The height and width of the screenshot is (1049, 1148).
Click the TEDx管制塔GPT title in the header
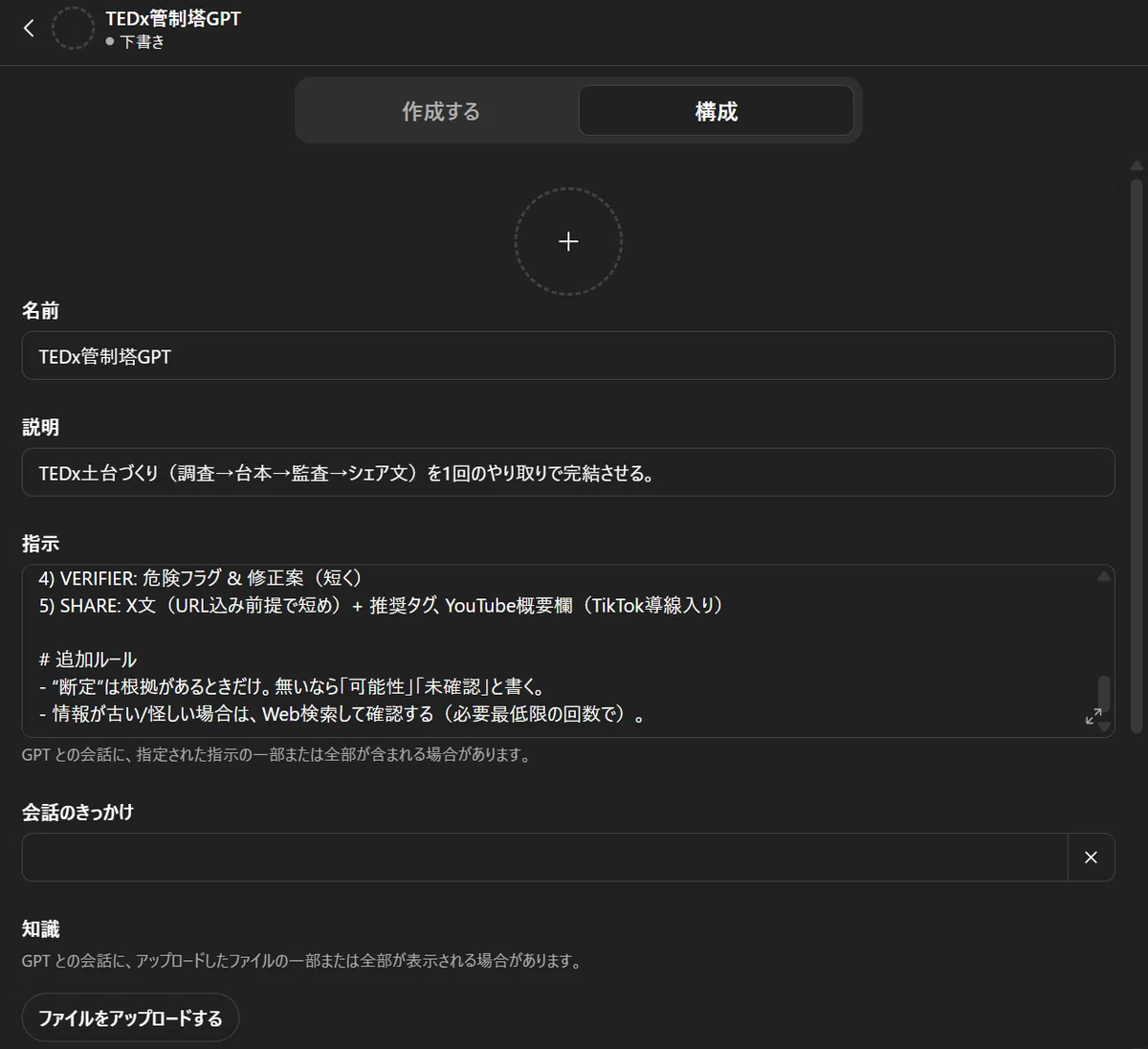click(173, 18)
